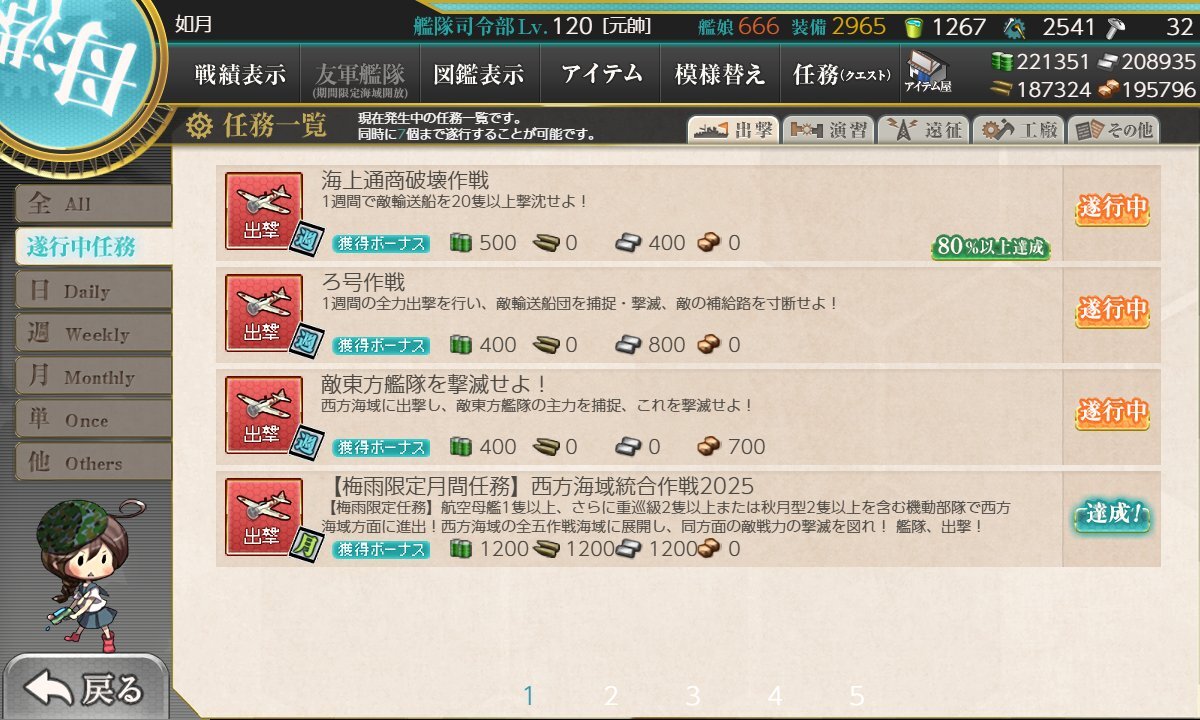
Task: Open the アイテム屋 shop icon
Action: pos(927,73)
